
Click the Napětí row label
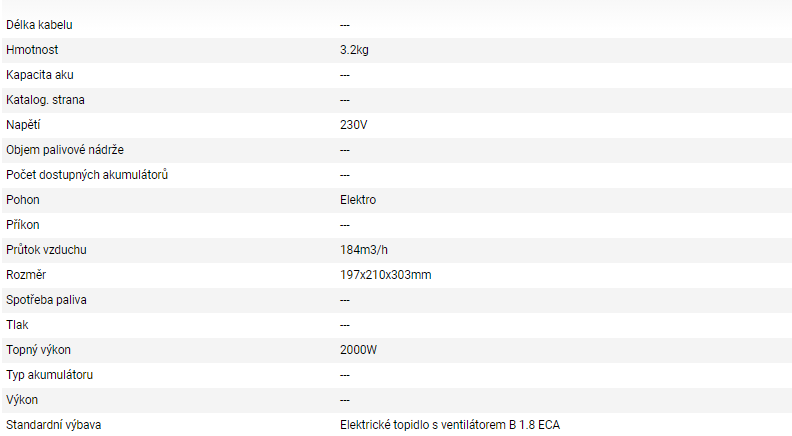pos(23,124)
